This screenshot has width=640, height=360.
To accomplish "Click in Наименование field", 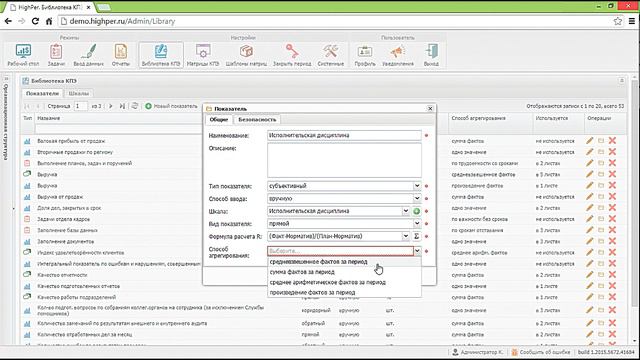I will [x=344, y=135].
